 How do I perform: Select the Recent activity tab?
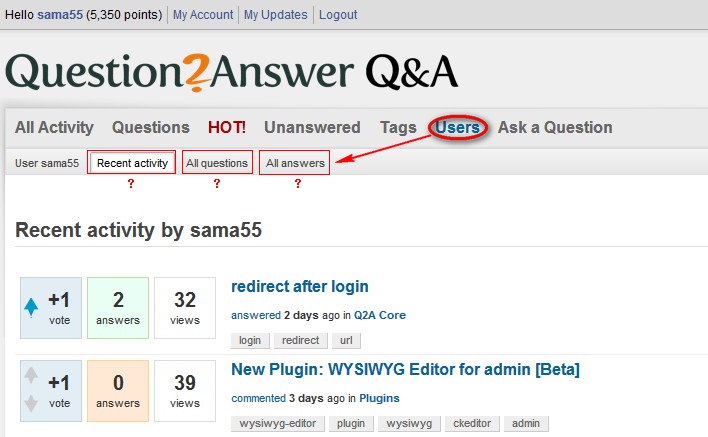point(132,163)
